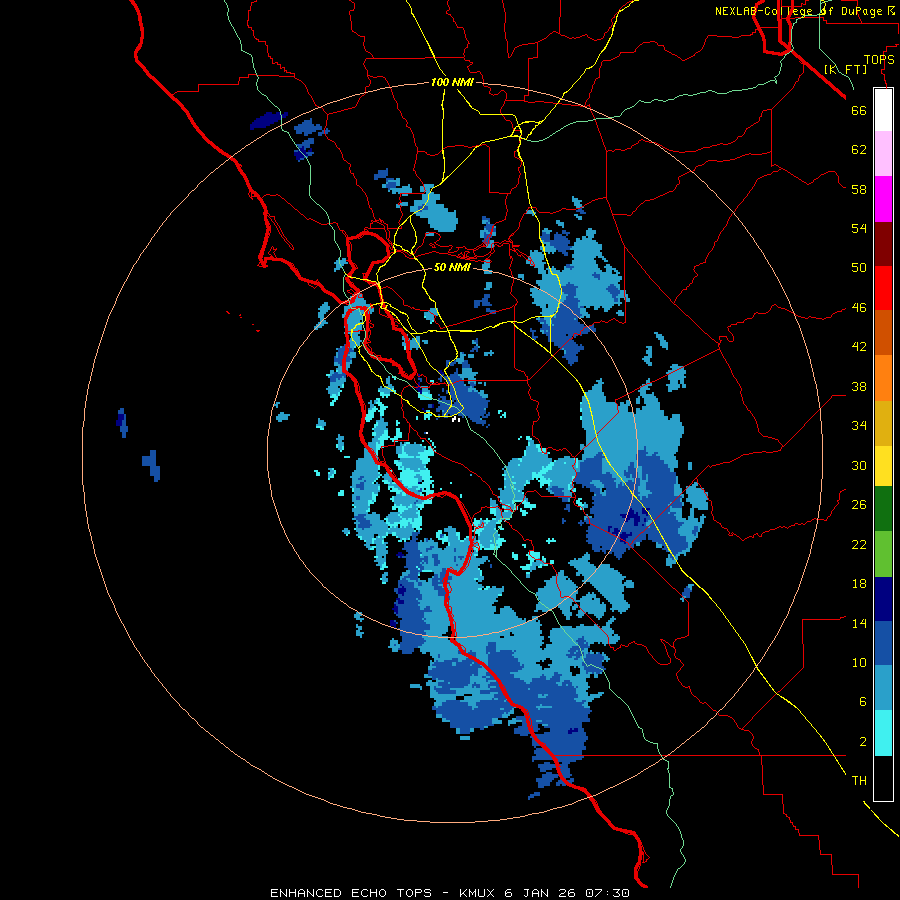Click the '54' legend value
The width and height of the screenshot is (900, 900).
coord(859,228)
